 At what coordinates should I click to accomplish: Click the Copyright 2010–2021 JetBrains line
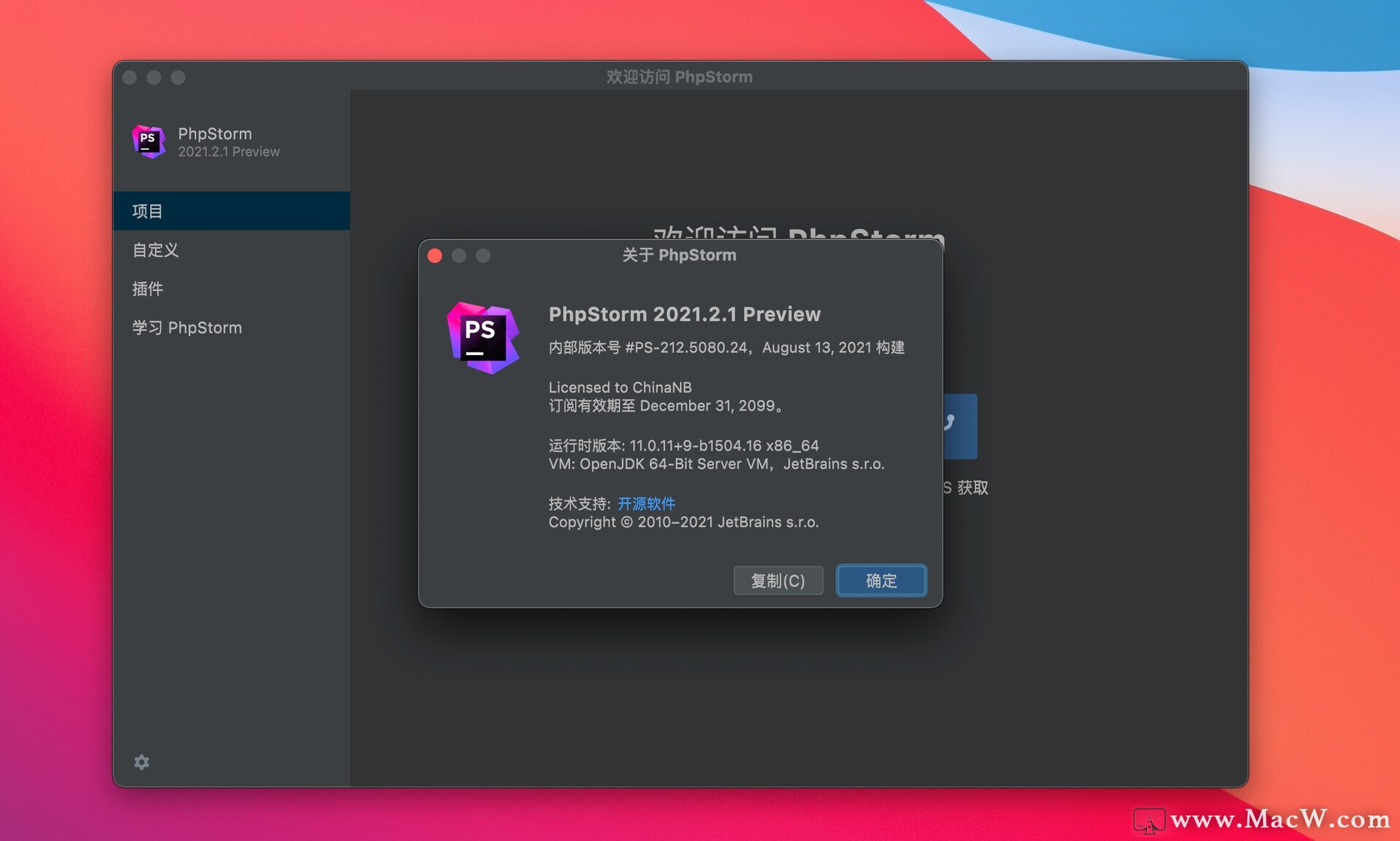pyautogui.click(x=683, y=522)
